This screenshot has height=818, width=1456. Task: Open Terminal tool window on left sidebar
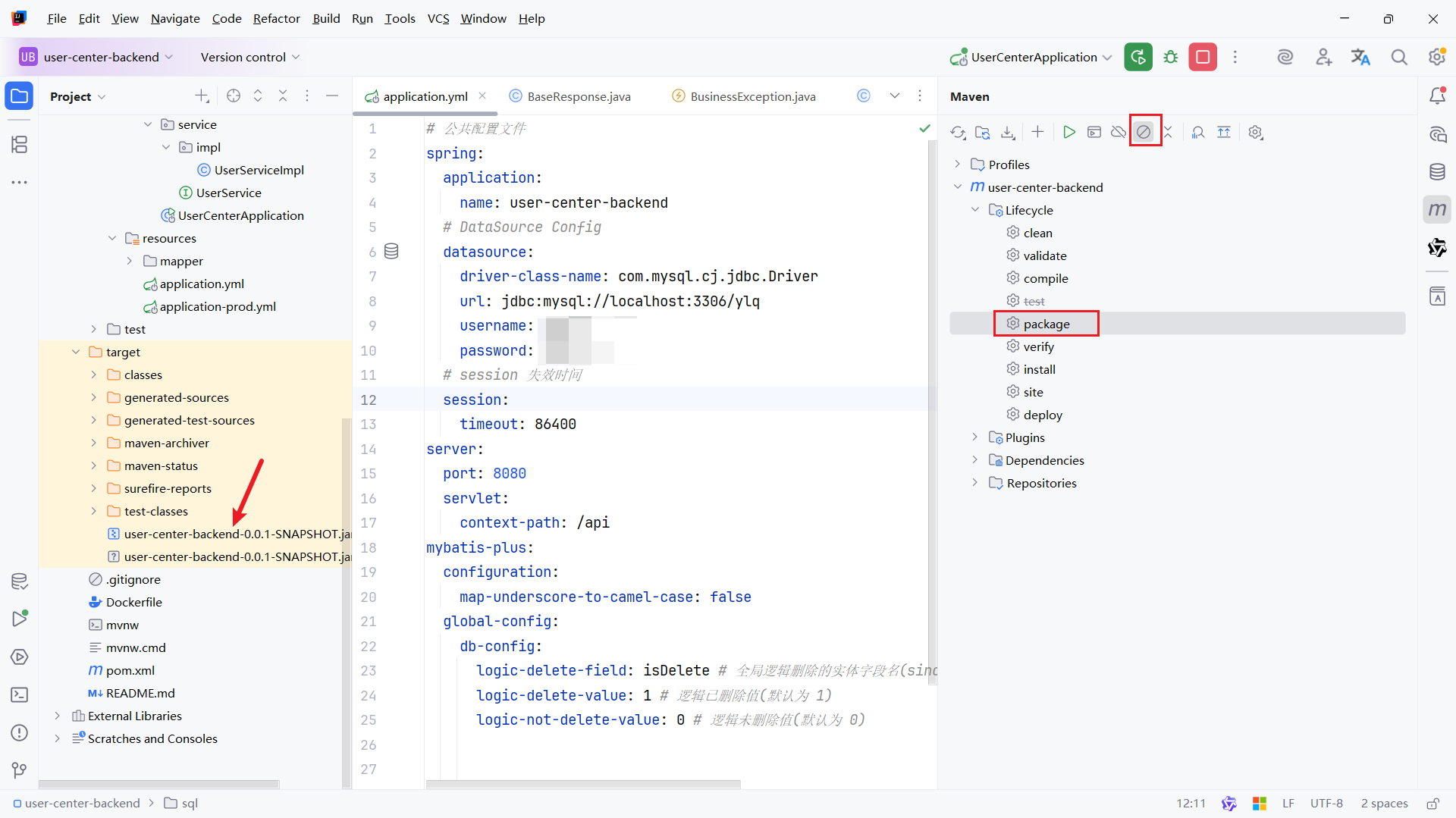pos(20,695)
